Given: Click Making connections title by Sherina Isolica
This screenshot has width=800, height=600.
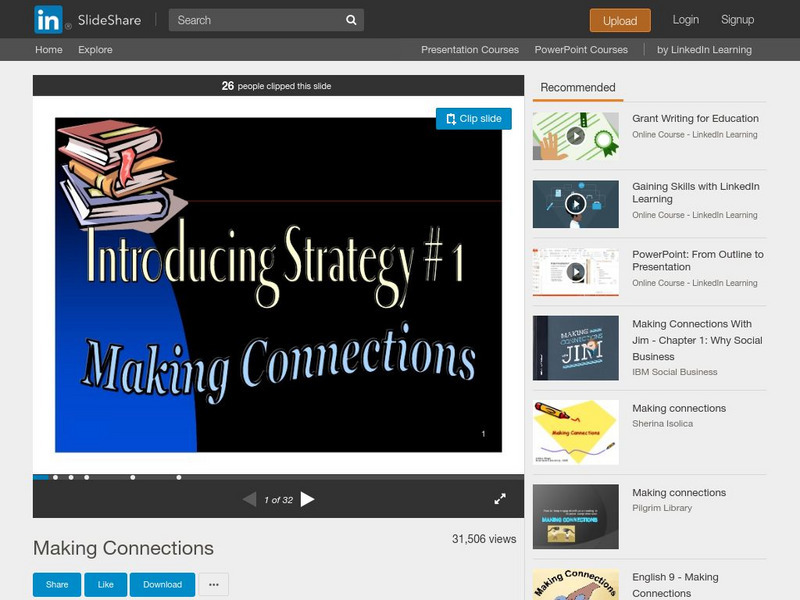Looking at the screenshot, I should (679, 408).
